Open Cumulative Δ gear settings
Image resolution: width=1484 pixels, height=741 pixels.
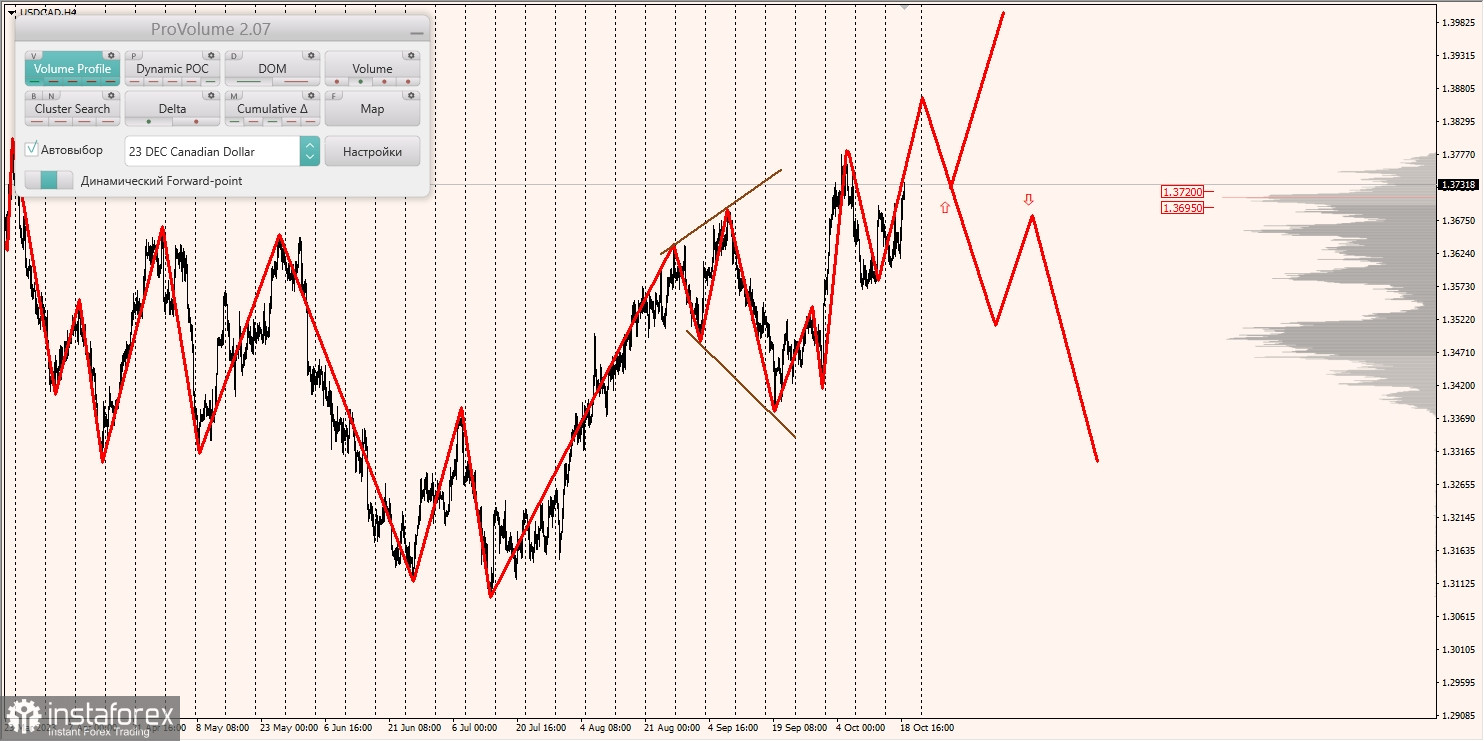[x=311, y=95]
